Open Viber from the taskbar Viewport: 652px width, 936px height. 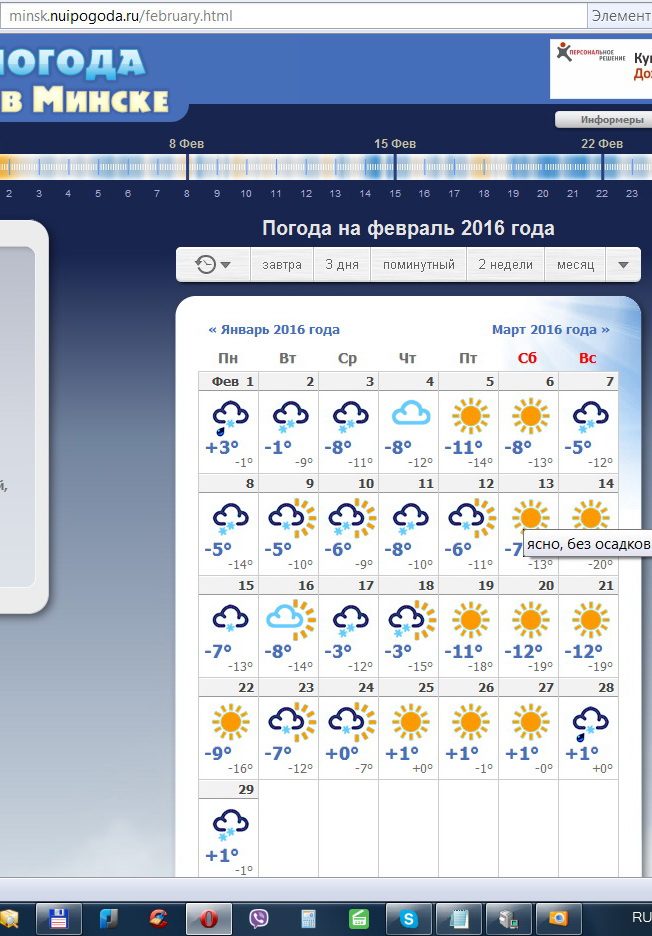259,918
